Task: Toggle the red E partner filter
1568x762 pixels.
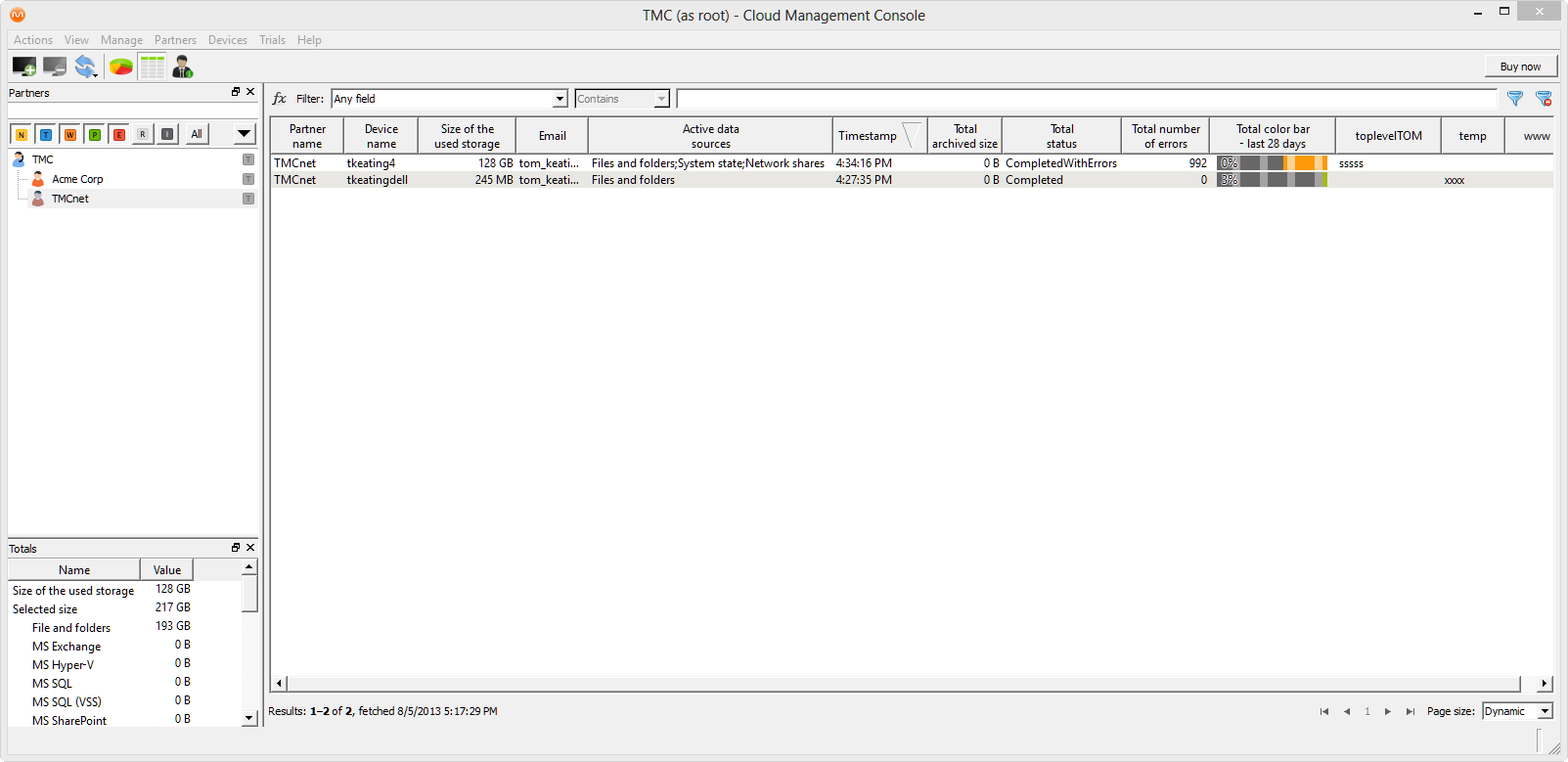Action: click(x=119, y=134)
